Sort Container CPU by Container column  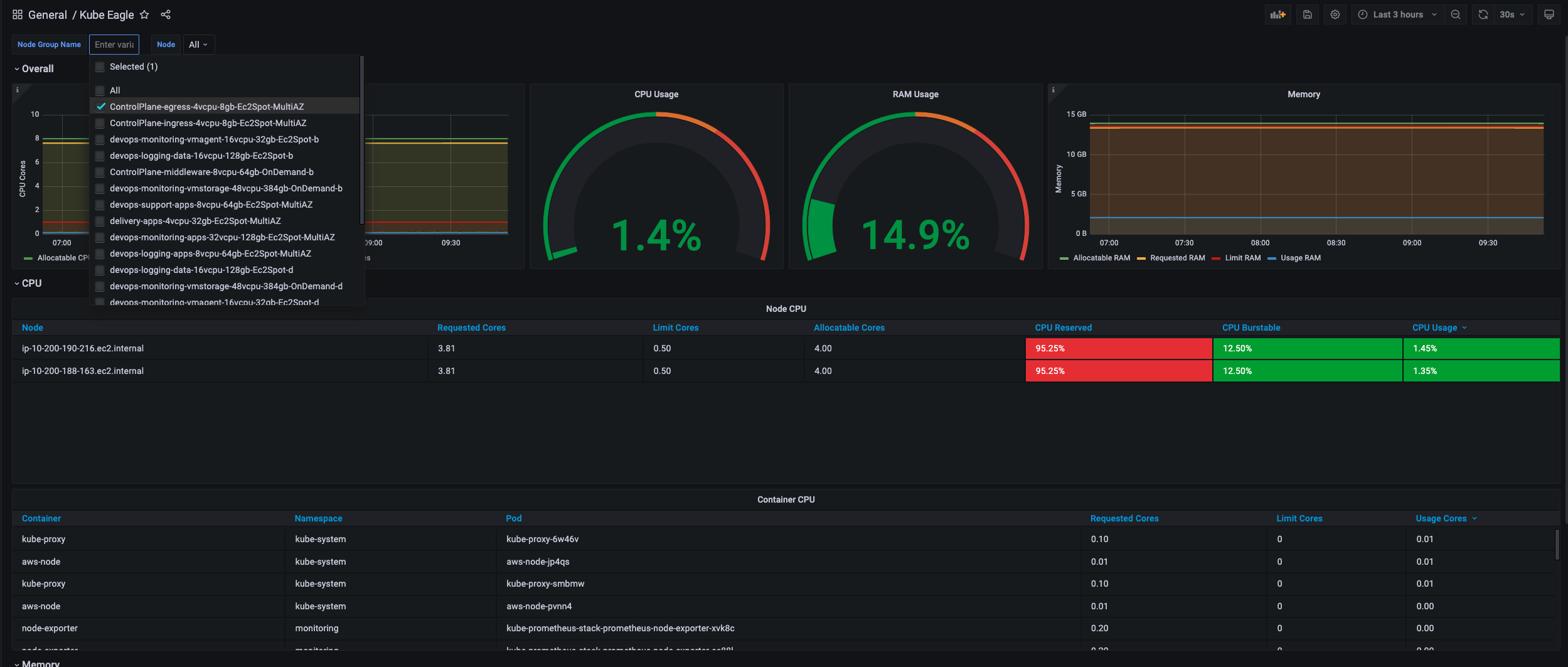(x=41, y=518)
